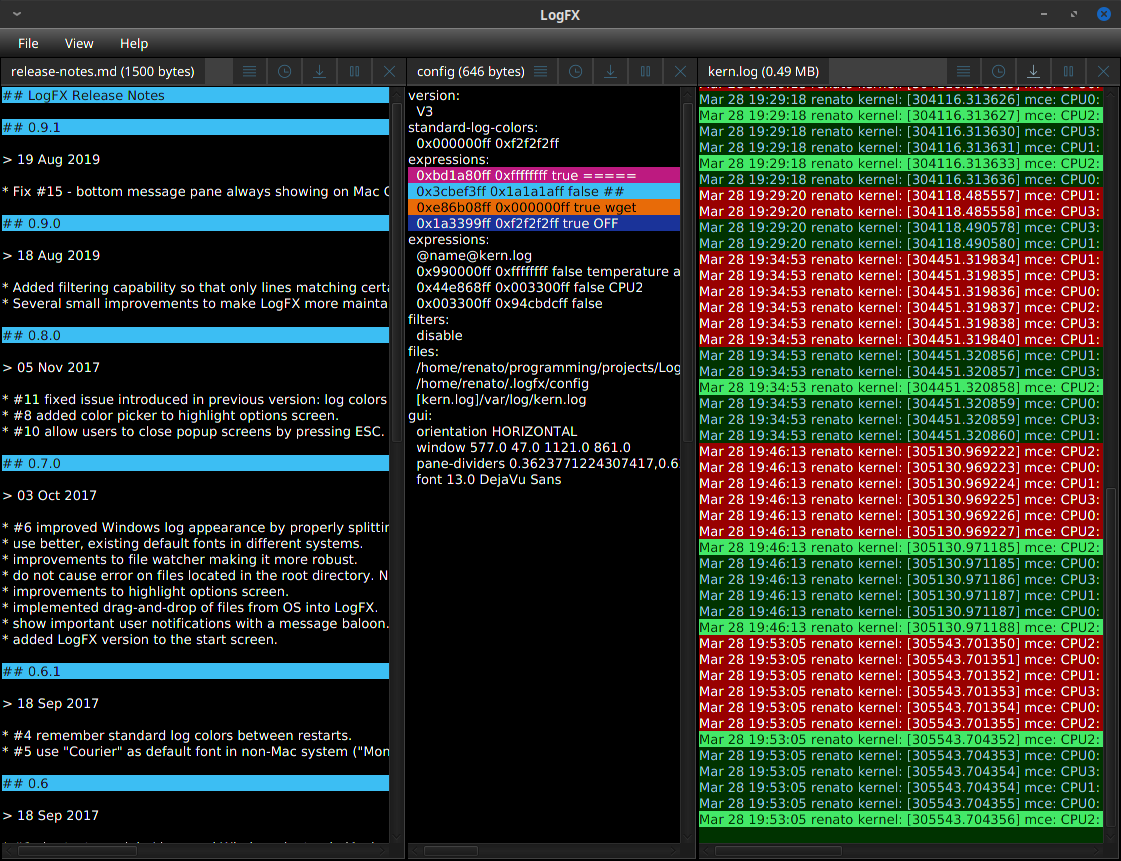Screen dimensions: 1121x861
Task: Open the View menu
Action: (x=79, y=44)
